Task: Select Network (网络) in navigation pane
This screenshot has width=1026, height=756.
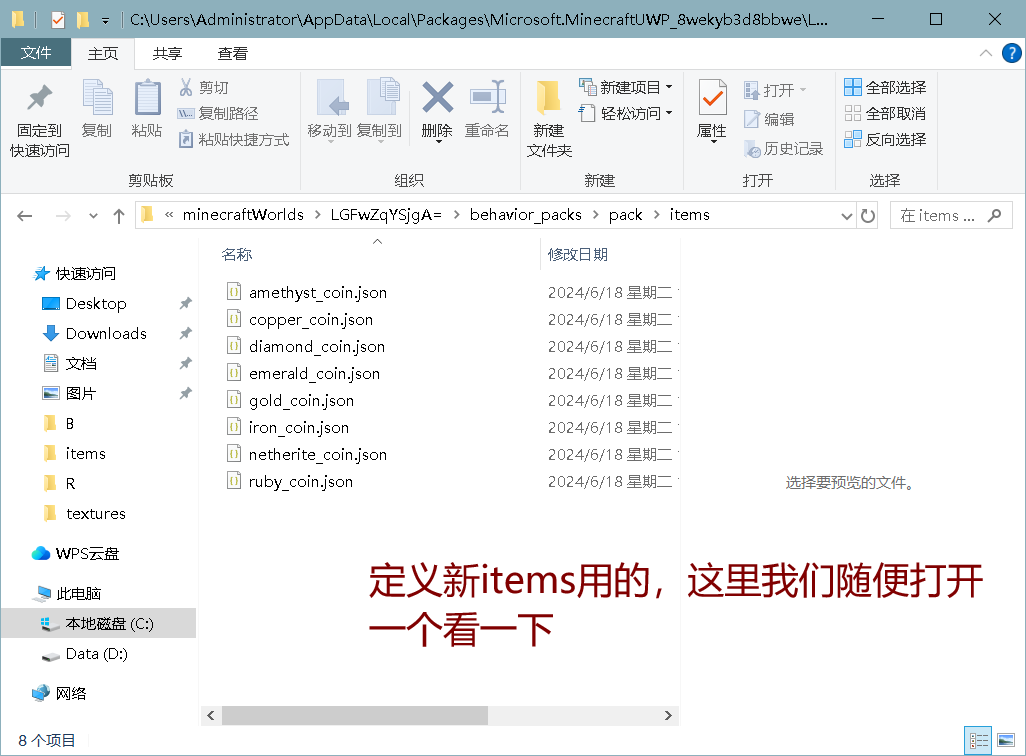Action: [71, 694]
